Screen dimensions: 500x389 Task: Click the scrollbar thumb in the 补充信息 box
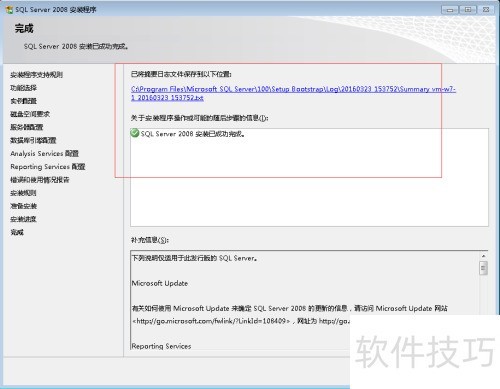point(483,268)
